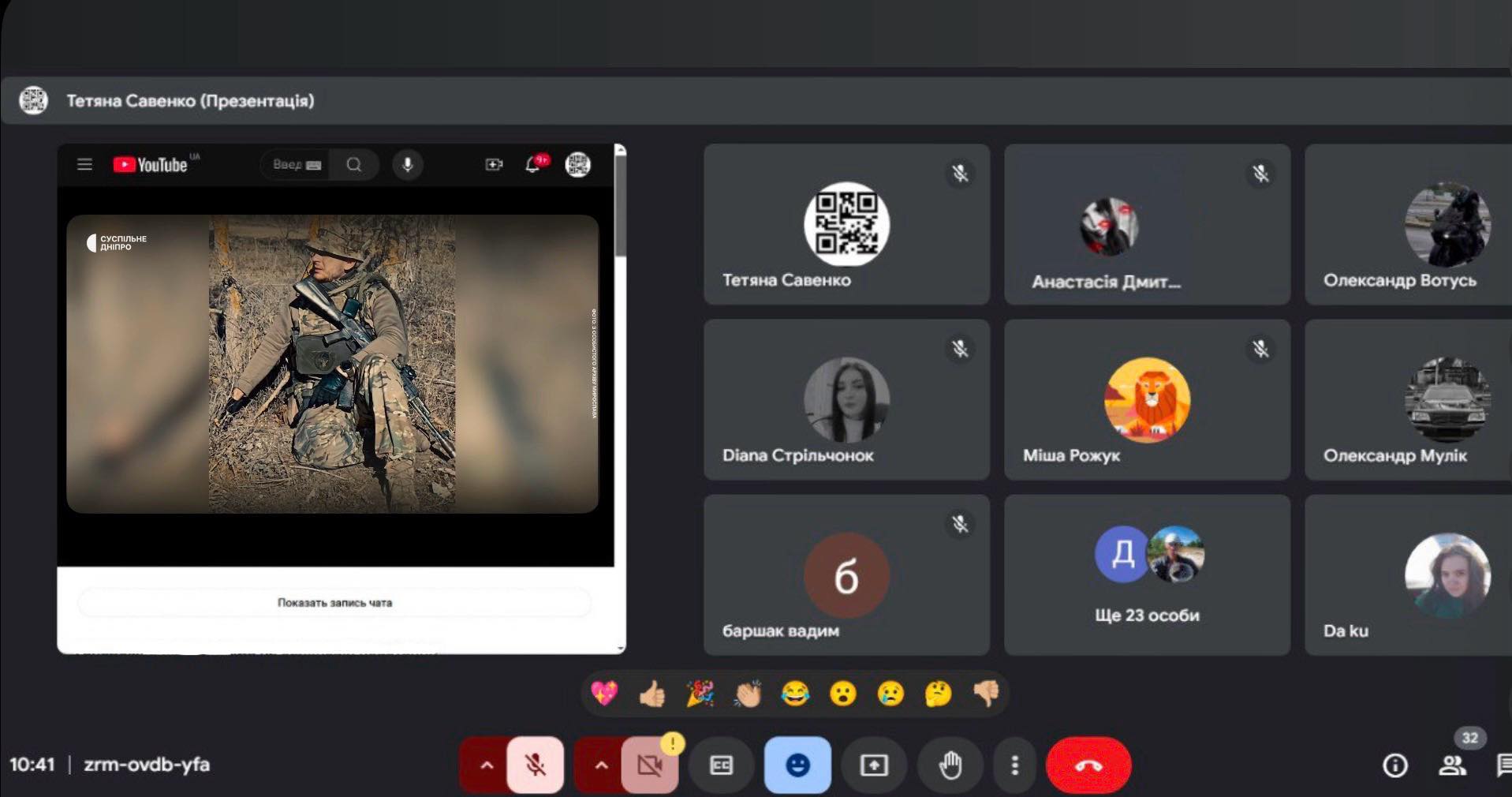Click "Показать запись чата" button

334,603
